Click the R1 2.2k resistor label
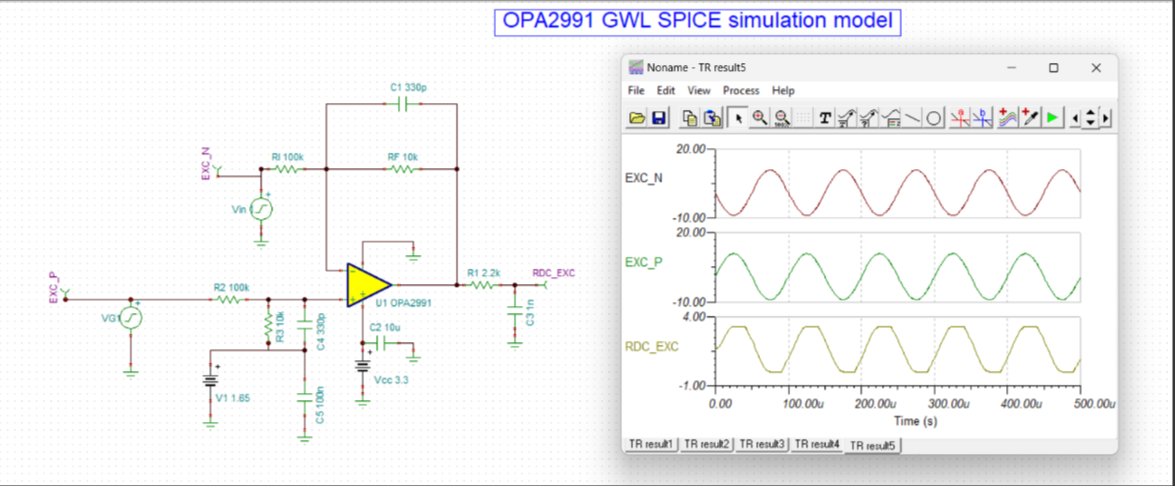The image size is (1175, 486). [484, 273]
